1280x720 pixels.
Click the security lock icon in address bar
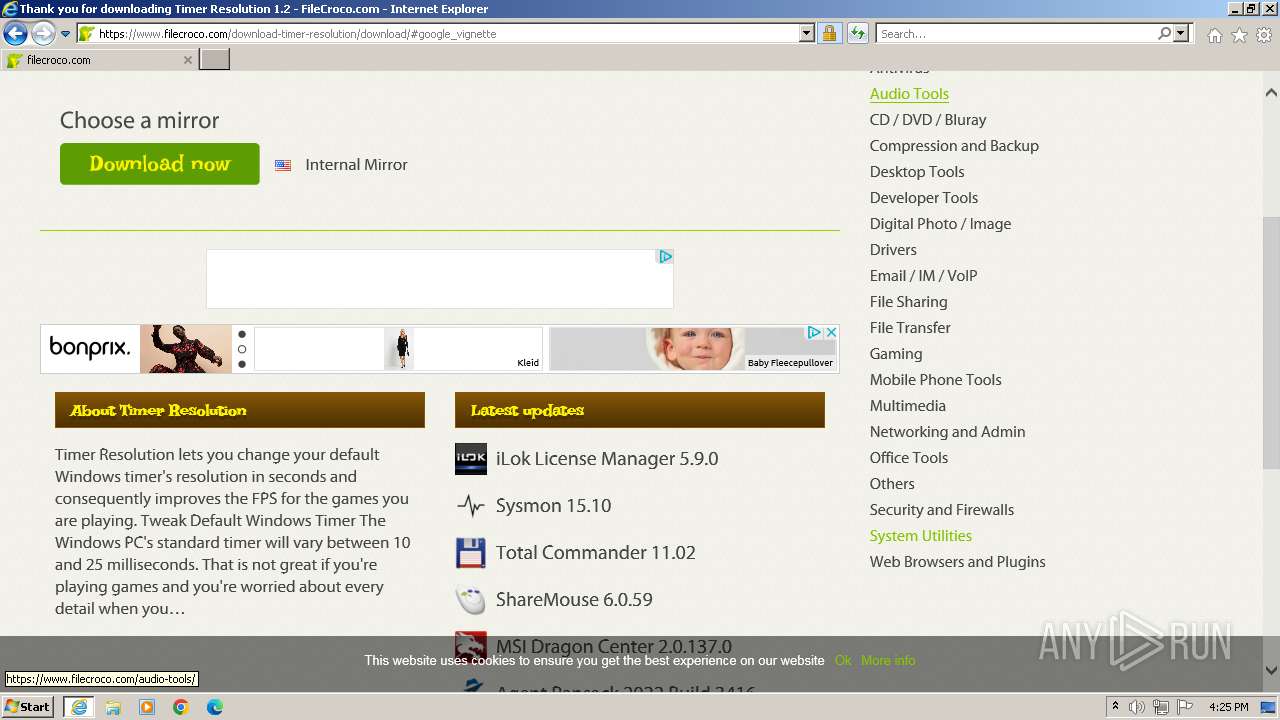pyautogui.click(x=829, y=34)
